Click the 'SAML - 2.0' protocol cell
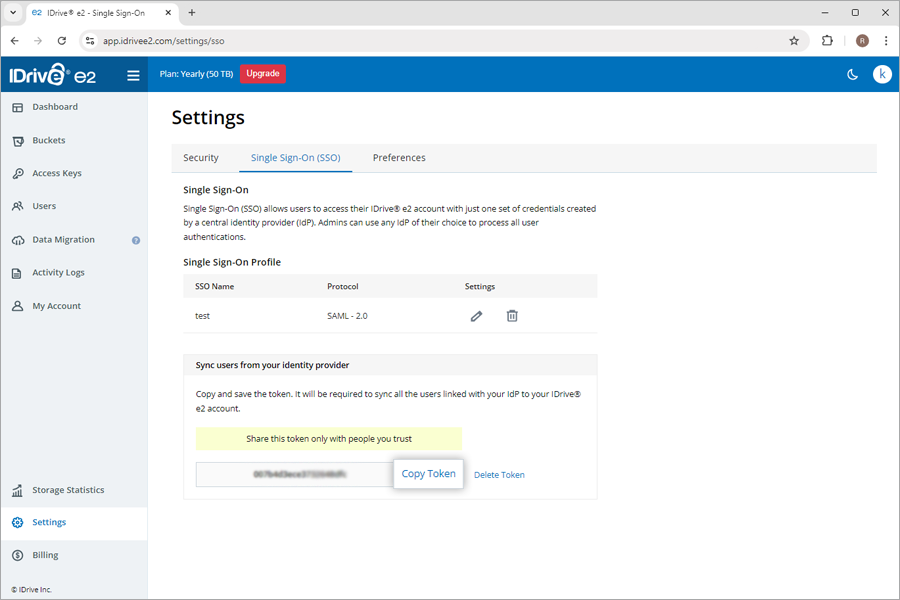900x600 pixels. pos(347,316)
